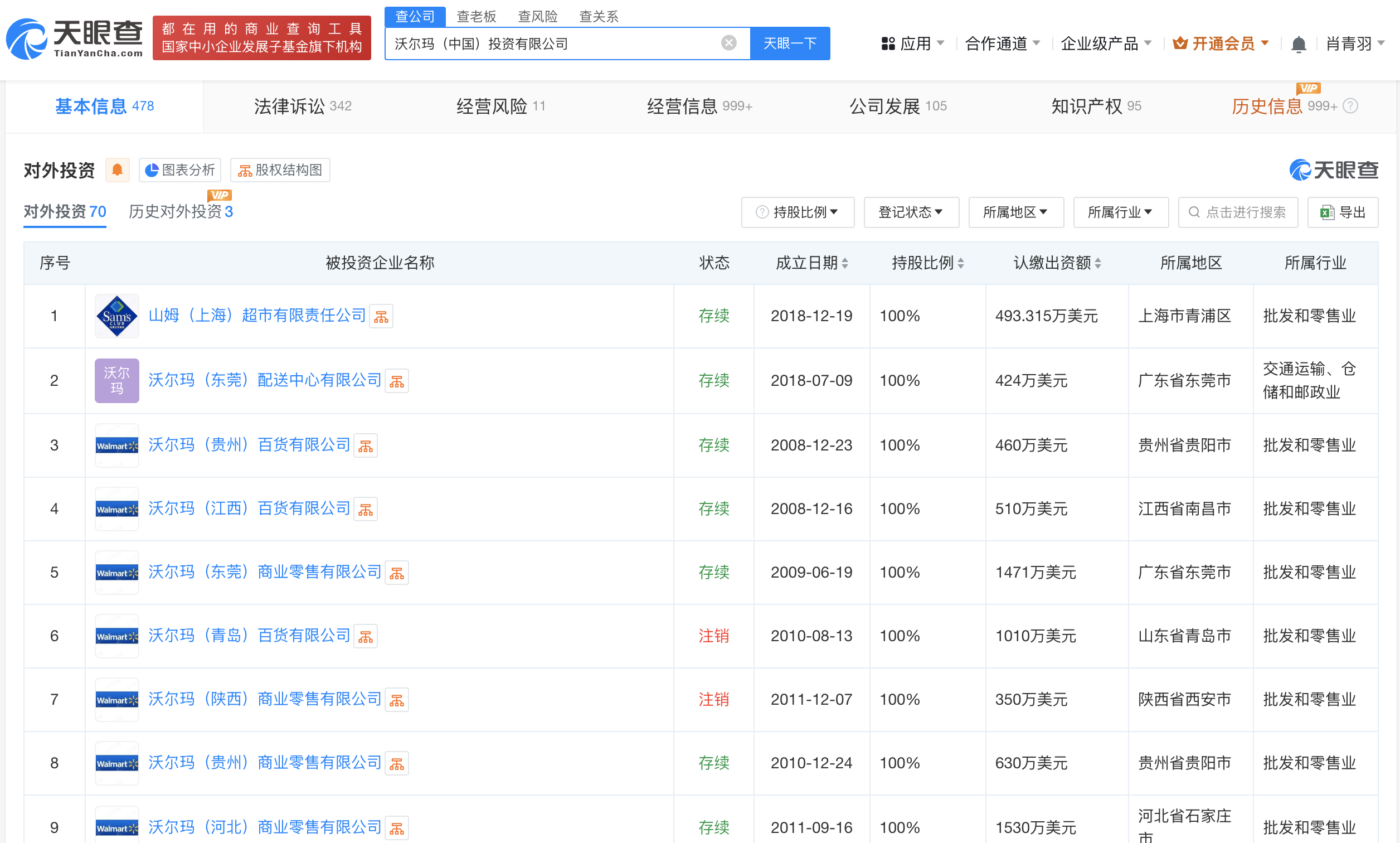
Task: Click the 天眼一下 search button
Action: click(790, 43)
